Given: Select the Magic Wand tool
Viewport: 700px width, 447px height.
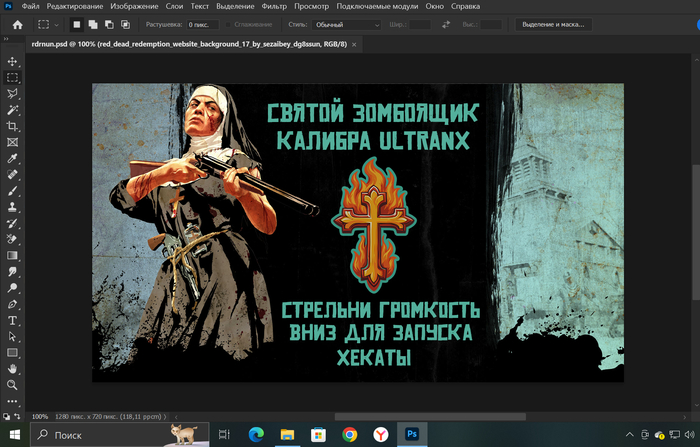Looking at the screenshot, I should click(13, 110).
